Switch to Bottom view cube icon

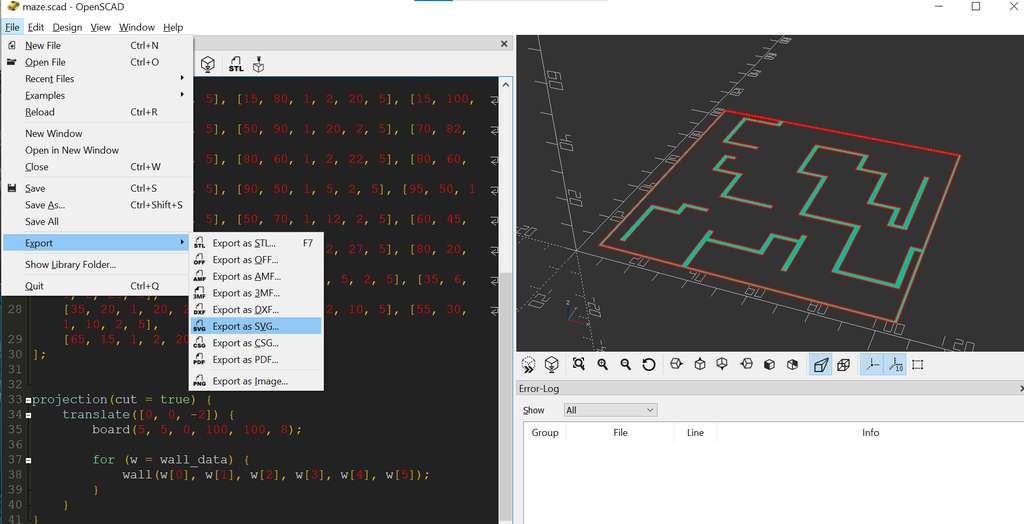coord(722,365)
